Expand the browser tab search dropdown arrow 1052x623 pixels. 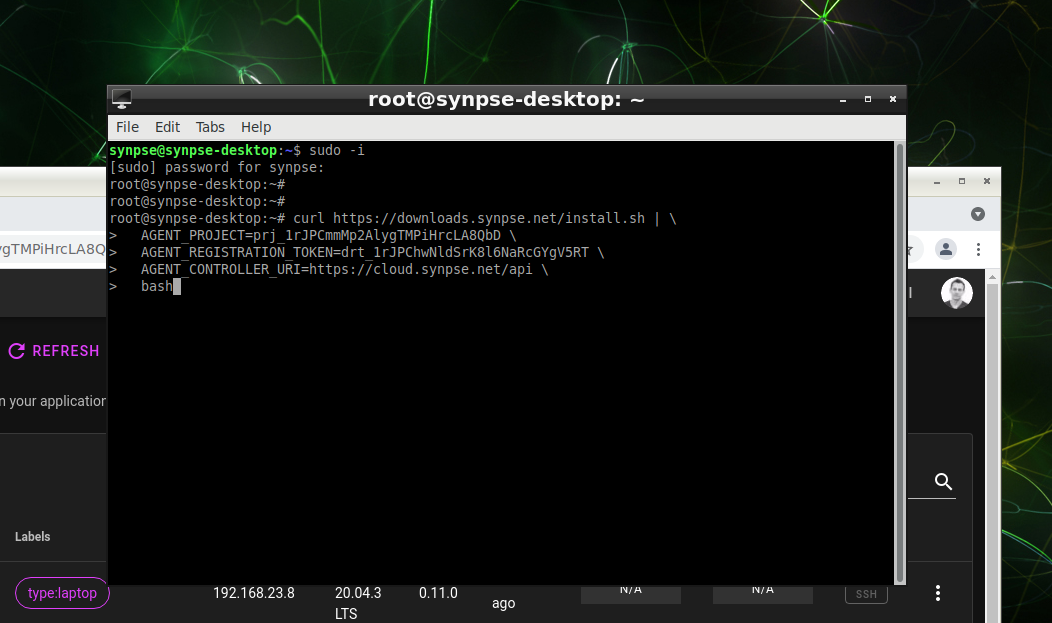(978, 214)
